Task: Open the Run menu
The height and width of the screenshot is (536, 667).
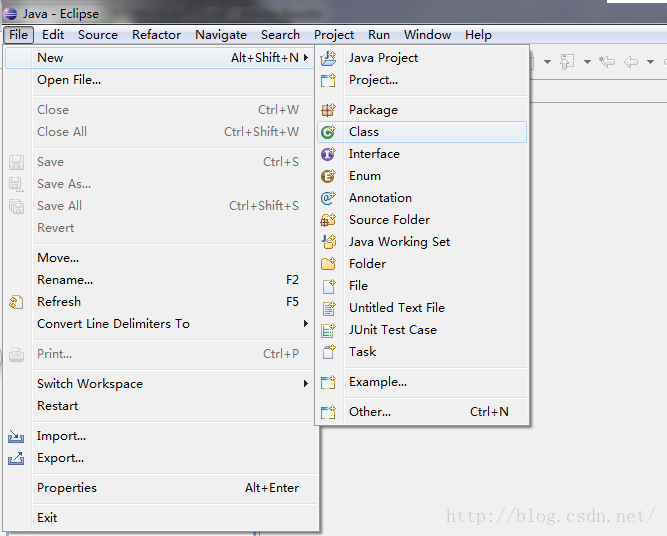Action: point(379,34)
